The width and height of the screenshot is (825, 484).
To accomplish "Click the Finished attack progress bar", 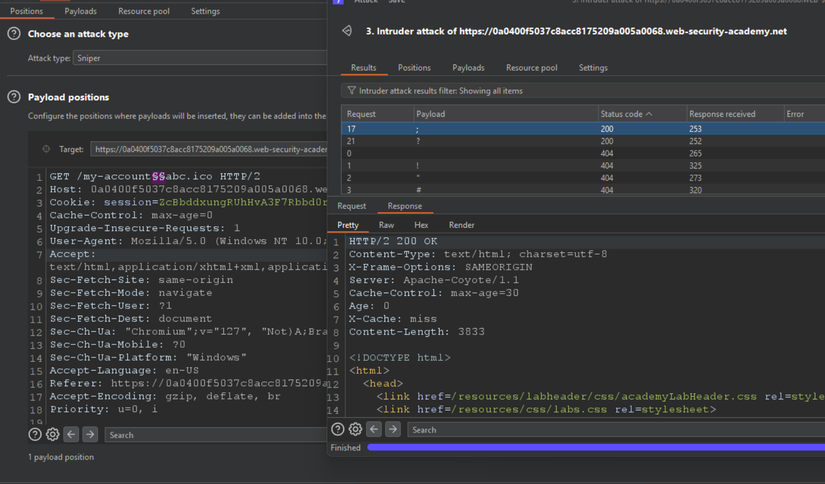I will pos(596,447).
